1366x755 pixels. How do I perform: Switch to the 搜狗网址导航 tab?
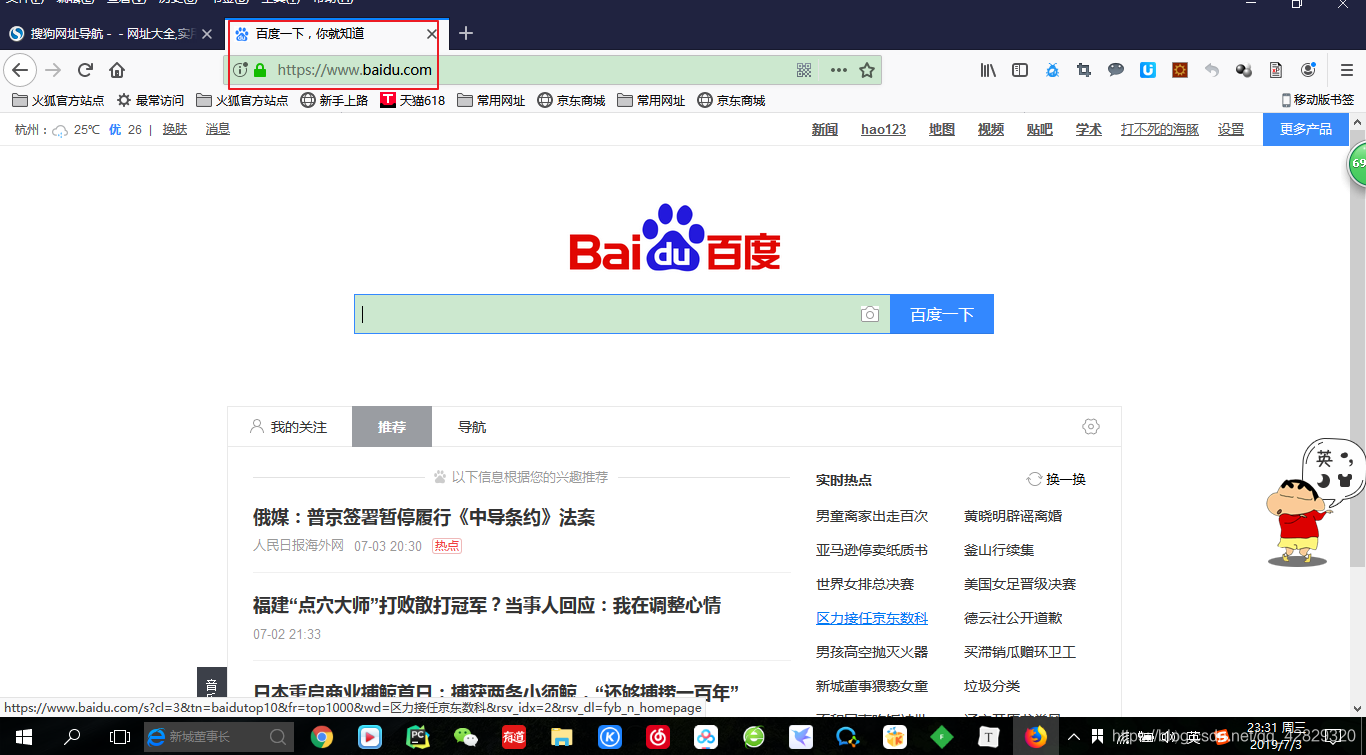click(110, 34)
